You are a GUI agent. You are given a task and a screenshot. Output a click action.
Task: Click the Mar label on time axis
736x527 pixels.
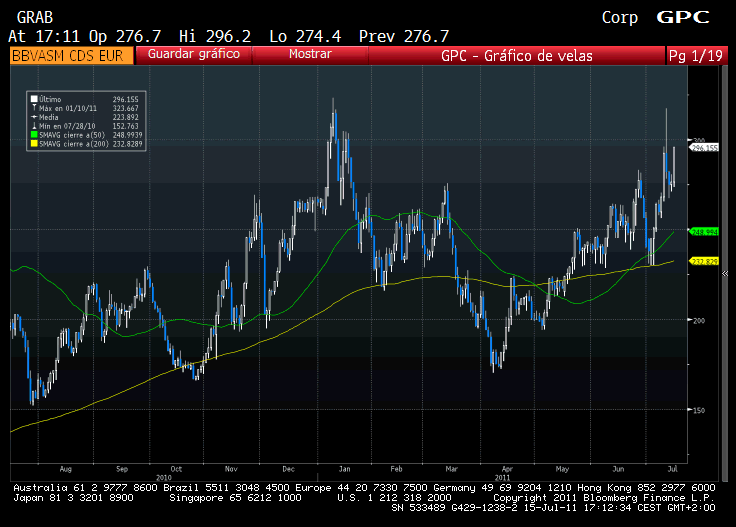coord(452,469)
